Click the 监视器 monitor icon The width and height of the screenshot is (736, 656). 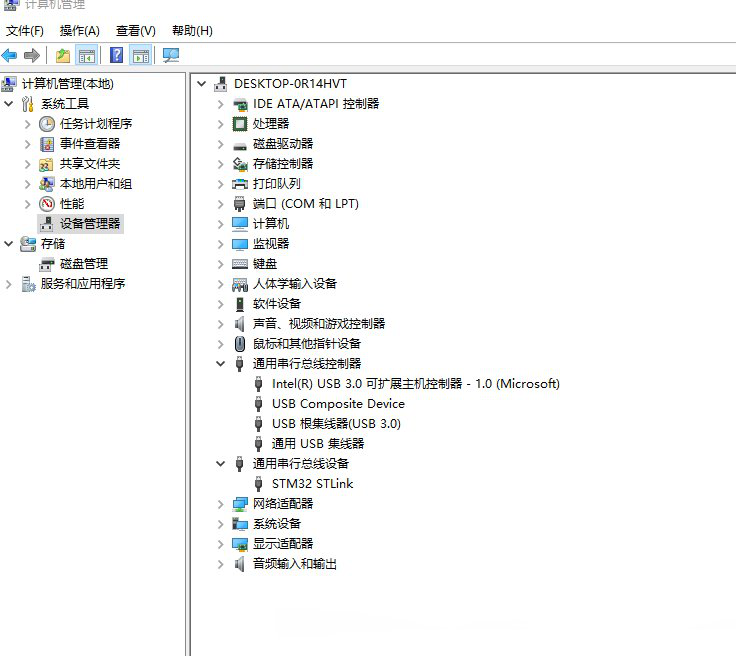pos(239,244)
